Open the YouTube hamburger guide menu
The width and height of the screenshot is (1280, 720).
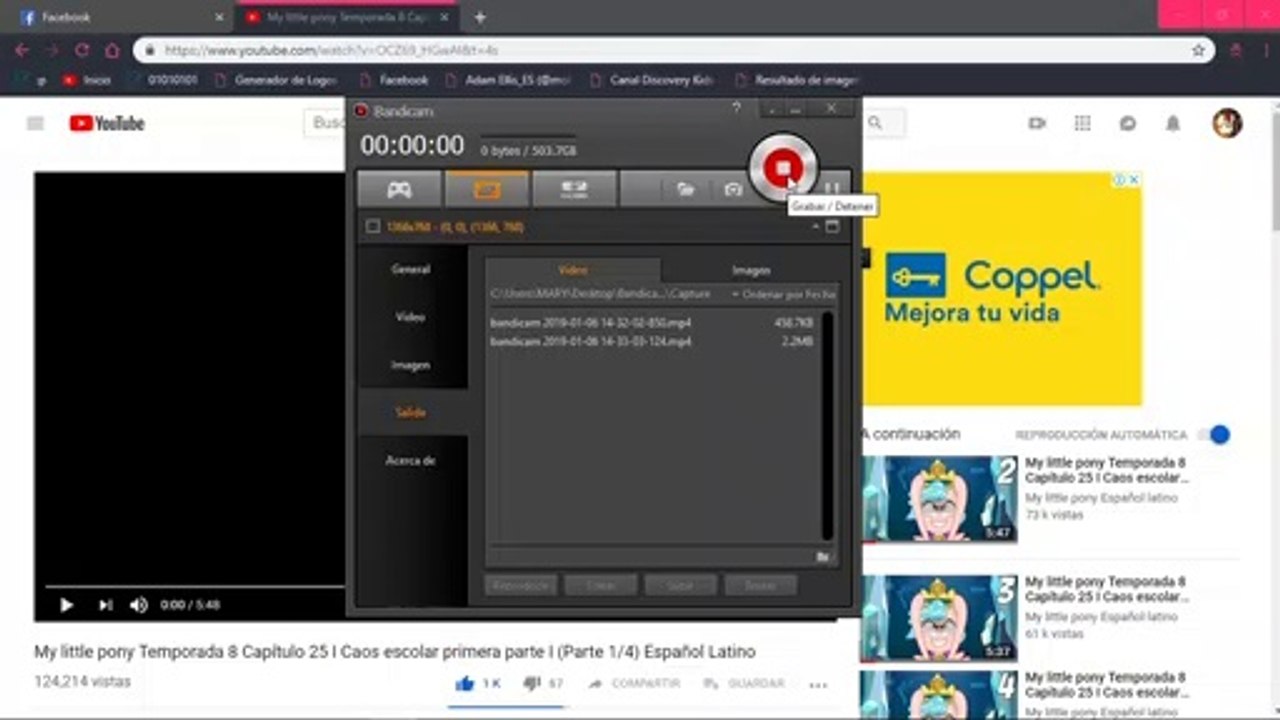point(35,123)
